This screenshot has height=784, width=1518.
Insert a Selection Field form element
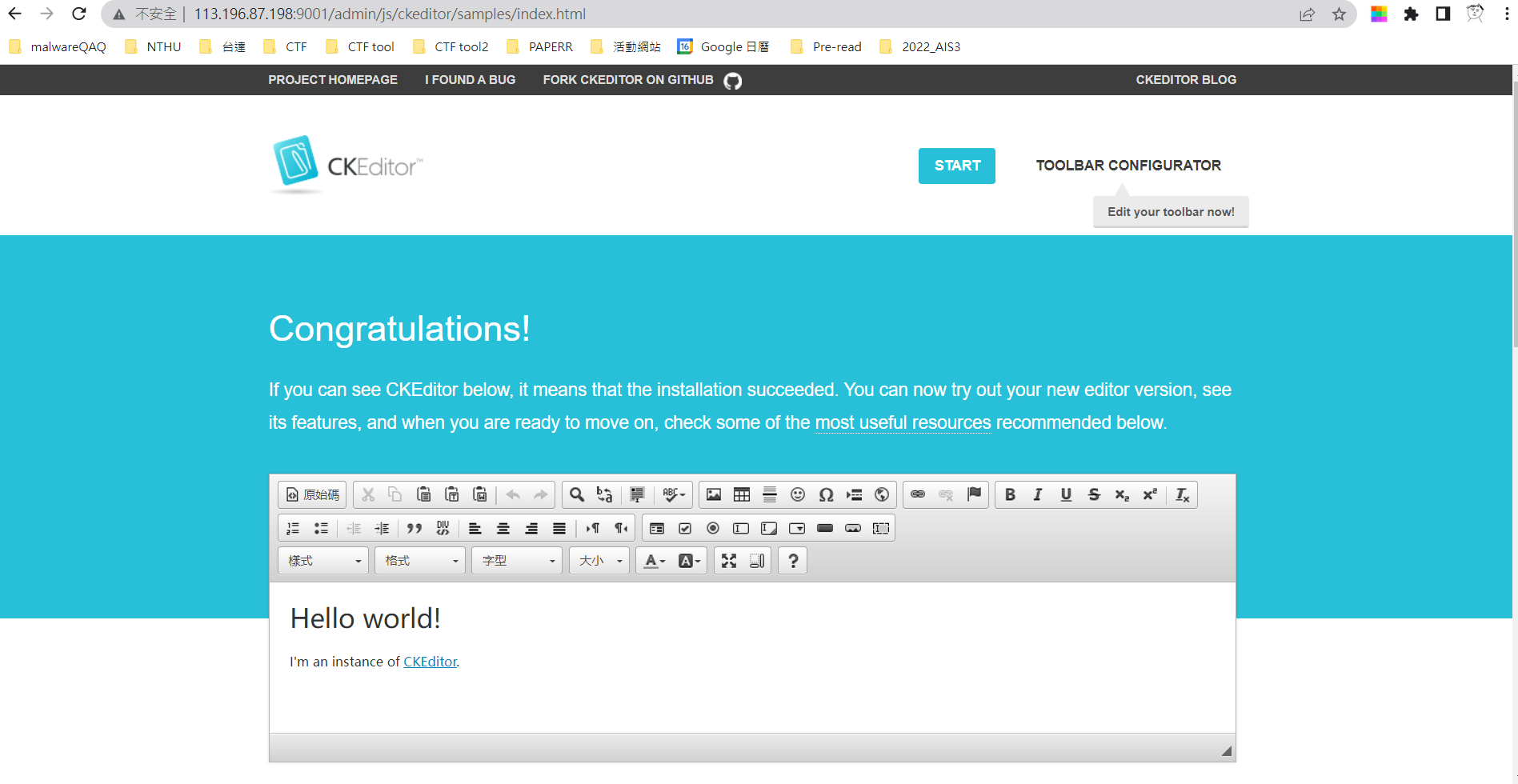click(797, 529)
